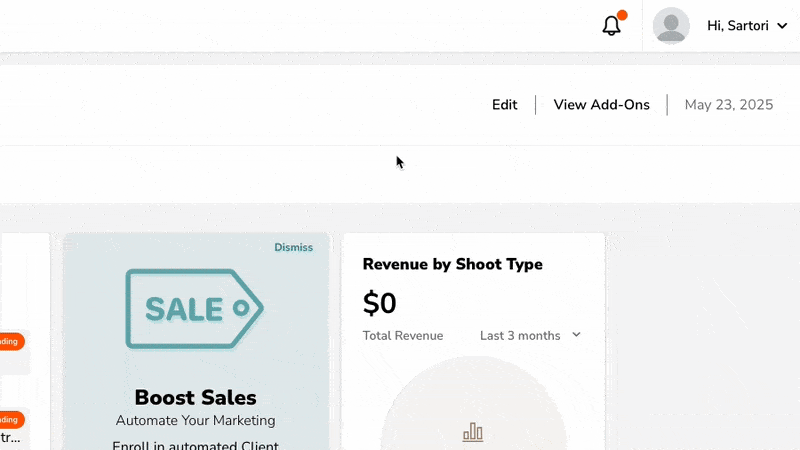The image size is (800, 450).
Task: Click the Automate Your Marketing subtitle
Action: coord(195,421)
